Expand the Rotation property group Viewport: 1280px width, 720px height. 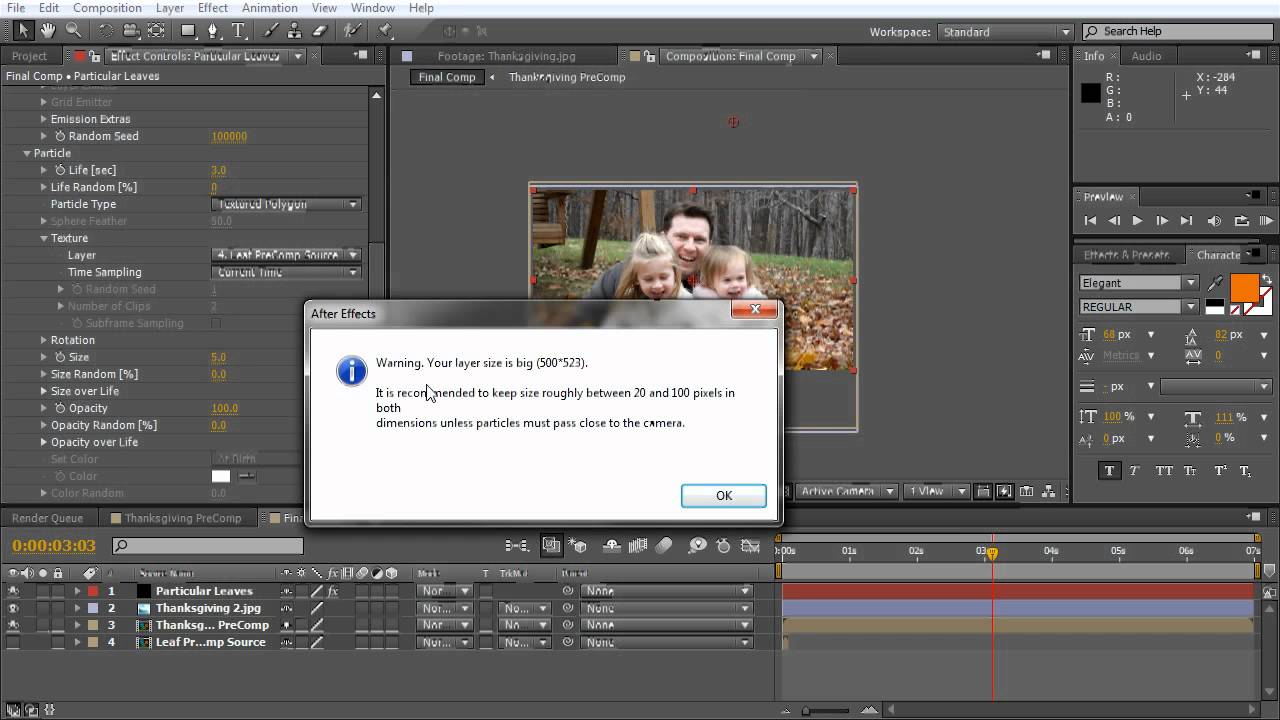point(44,340)
